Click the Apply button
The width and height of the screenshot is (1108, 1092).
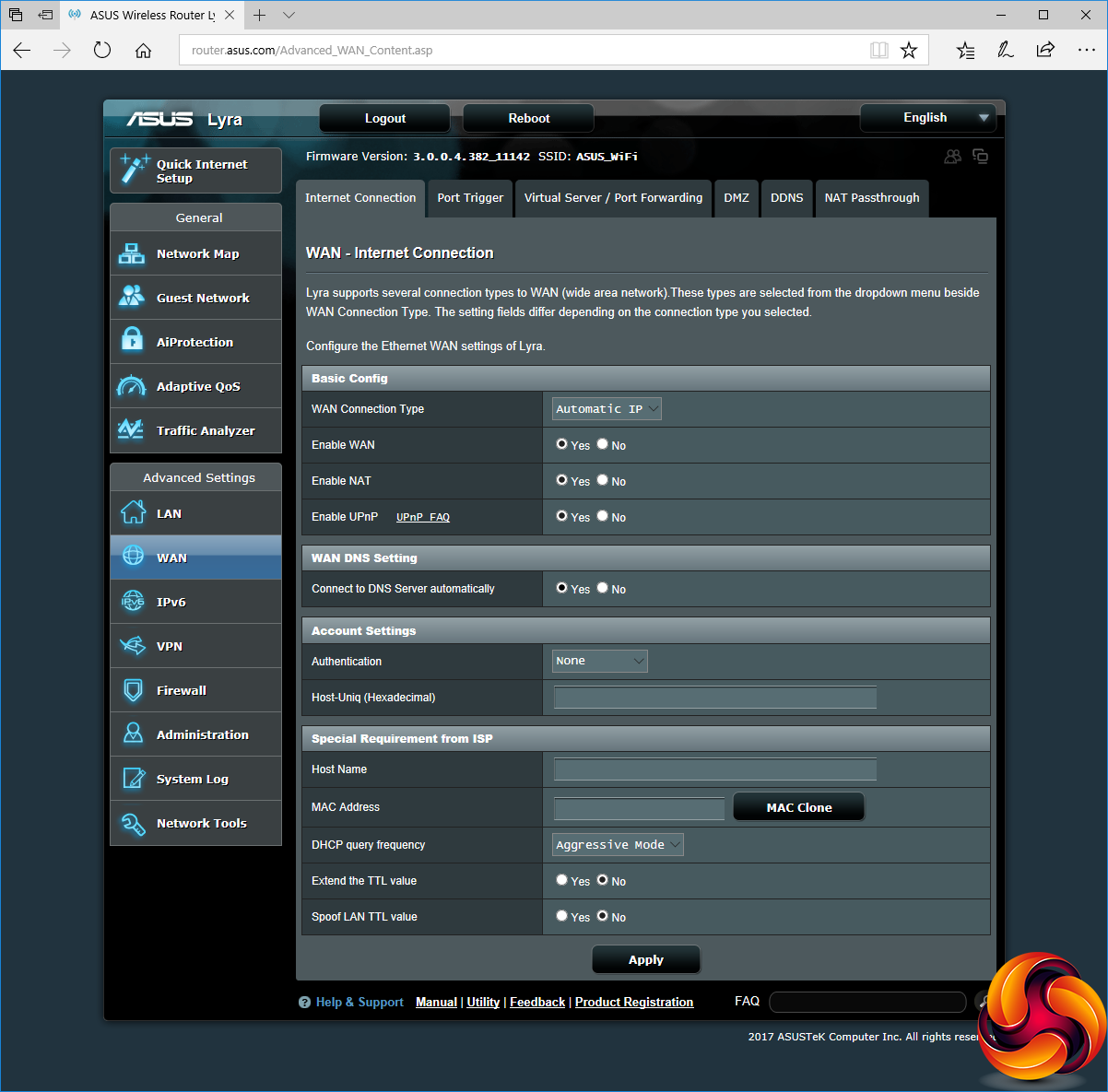point(645,959)
